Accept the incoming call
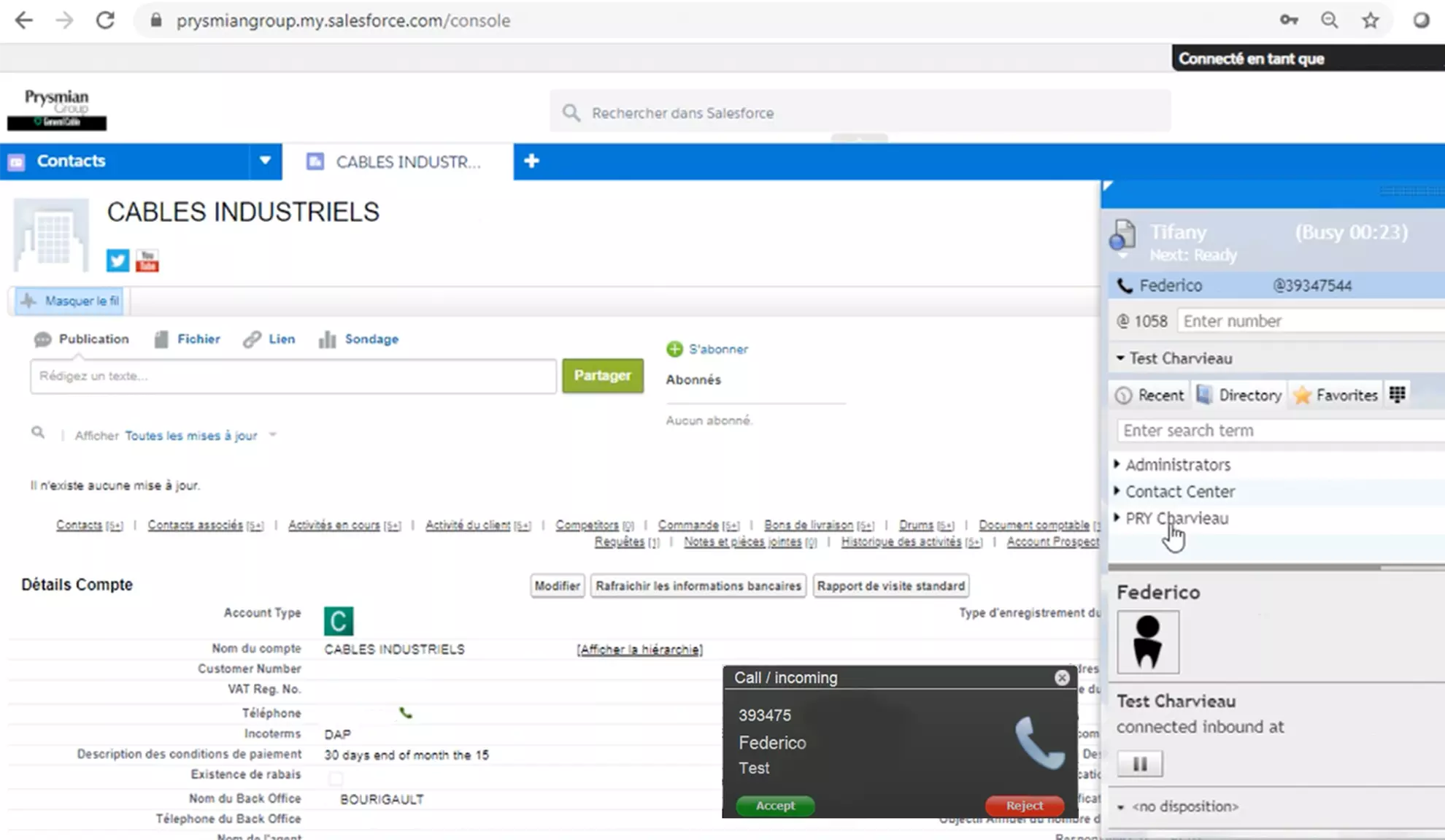The image size is (1445, 840). click(775, 806)
